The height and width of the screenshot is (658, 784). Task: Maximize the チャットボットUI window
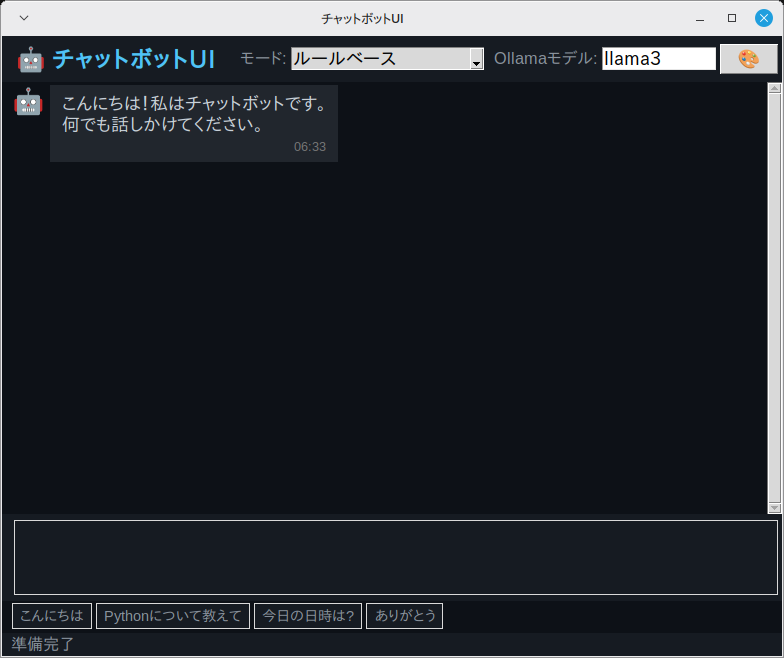[732, 18]
